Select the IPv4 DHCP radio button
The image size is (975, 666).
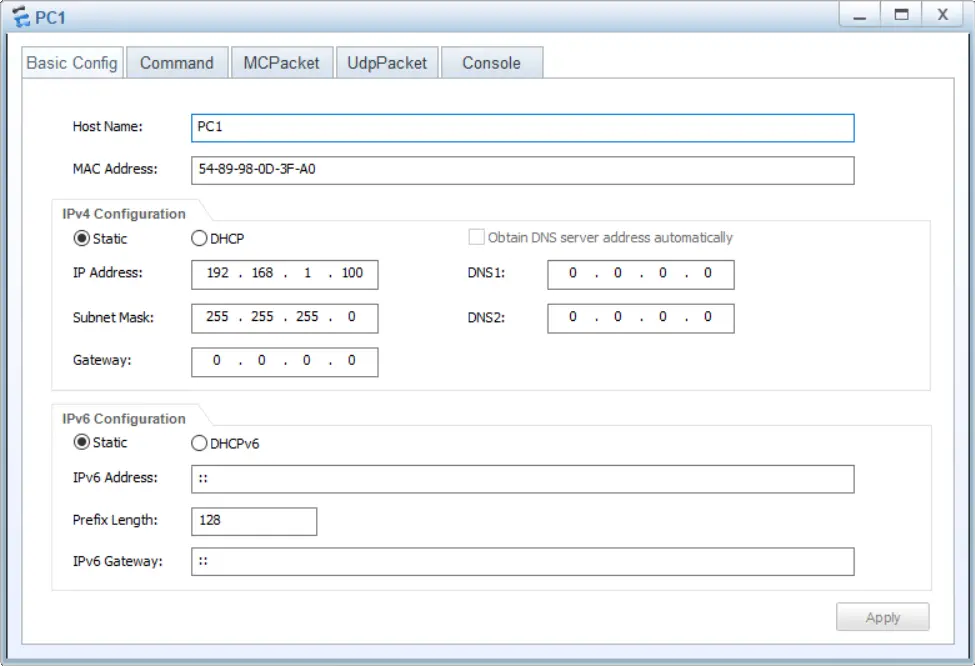click(x=199, y=238)
